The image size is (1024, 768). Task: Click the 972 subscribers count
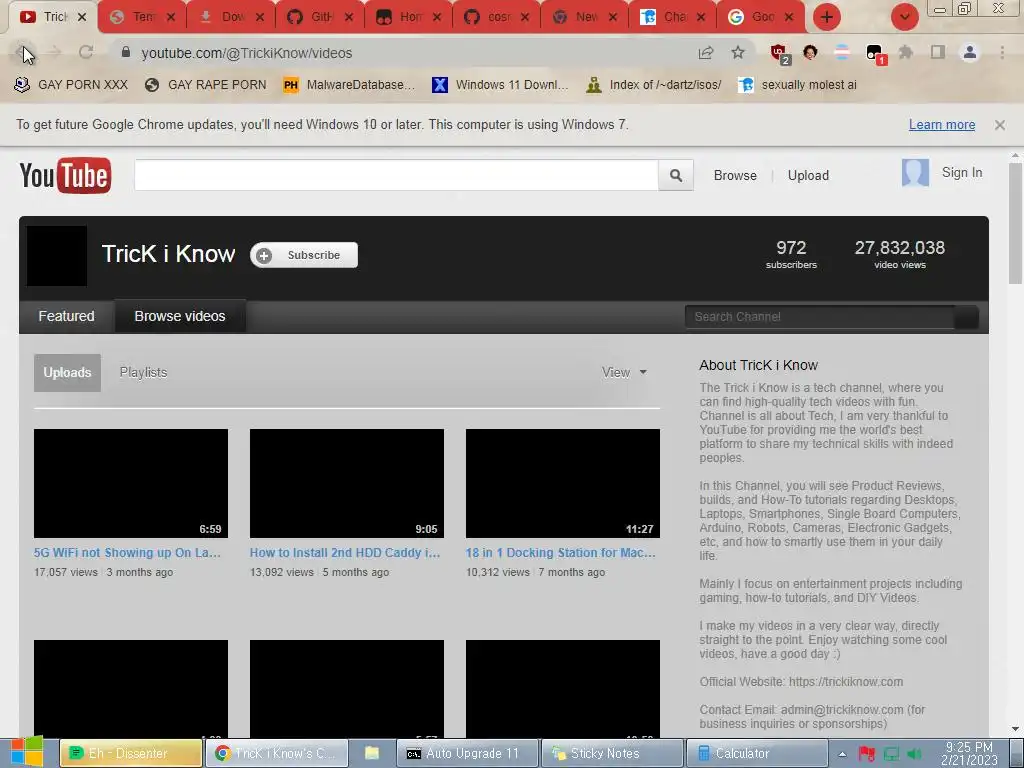(791, 254)
